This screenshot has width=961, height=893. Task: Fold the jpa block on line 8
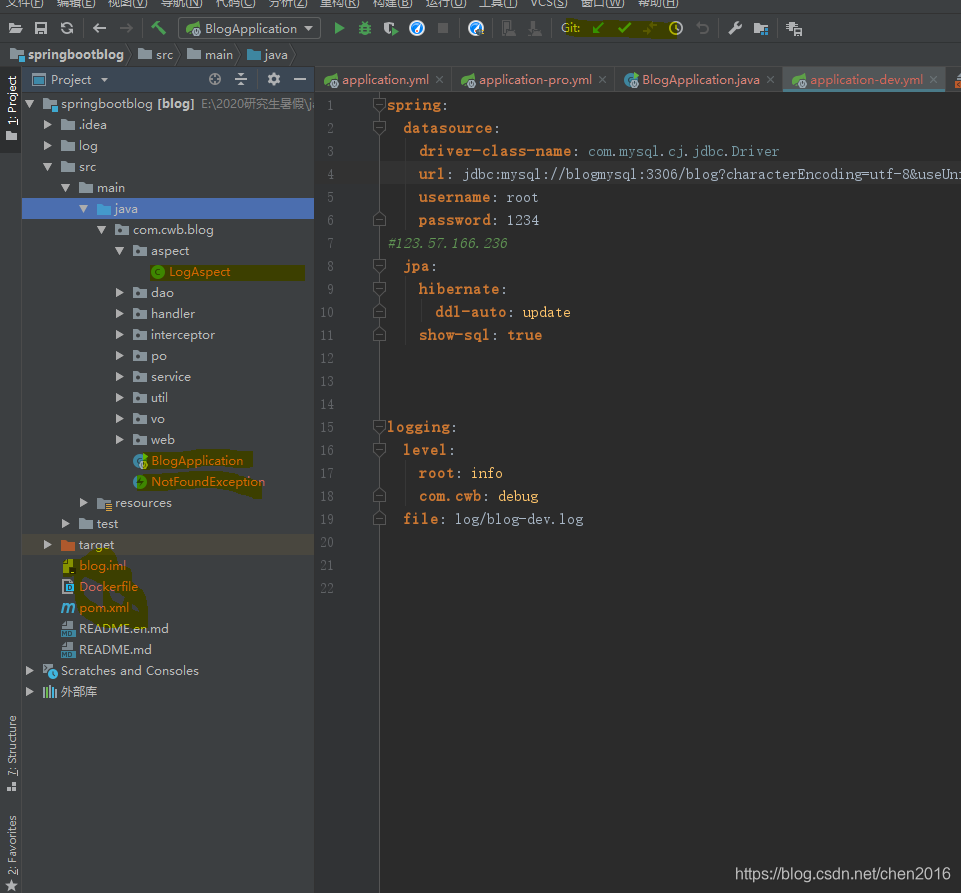379,266
